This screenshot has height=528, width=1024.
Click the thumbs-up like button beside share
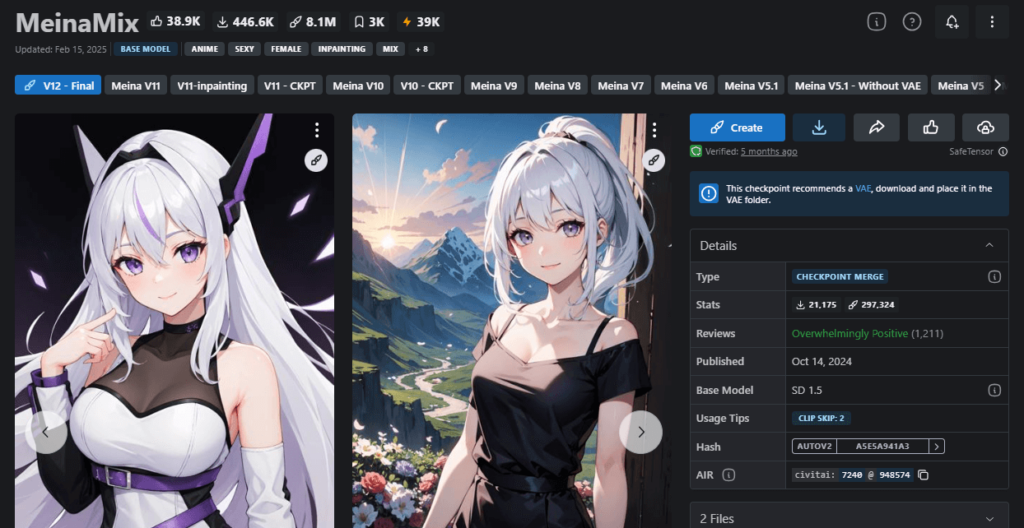pyautogui.click(x=931, y=127)
